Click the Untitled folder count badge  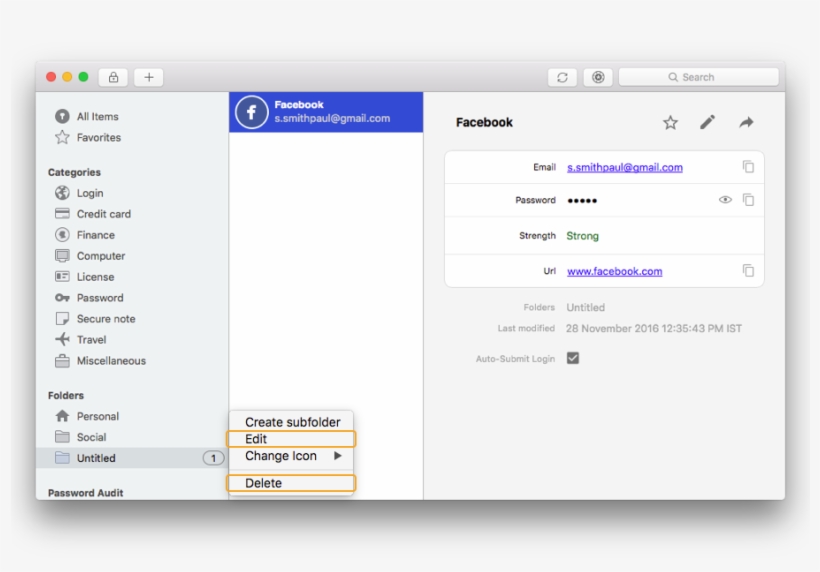tap(213, 459)
